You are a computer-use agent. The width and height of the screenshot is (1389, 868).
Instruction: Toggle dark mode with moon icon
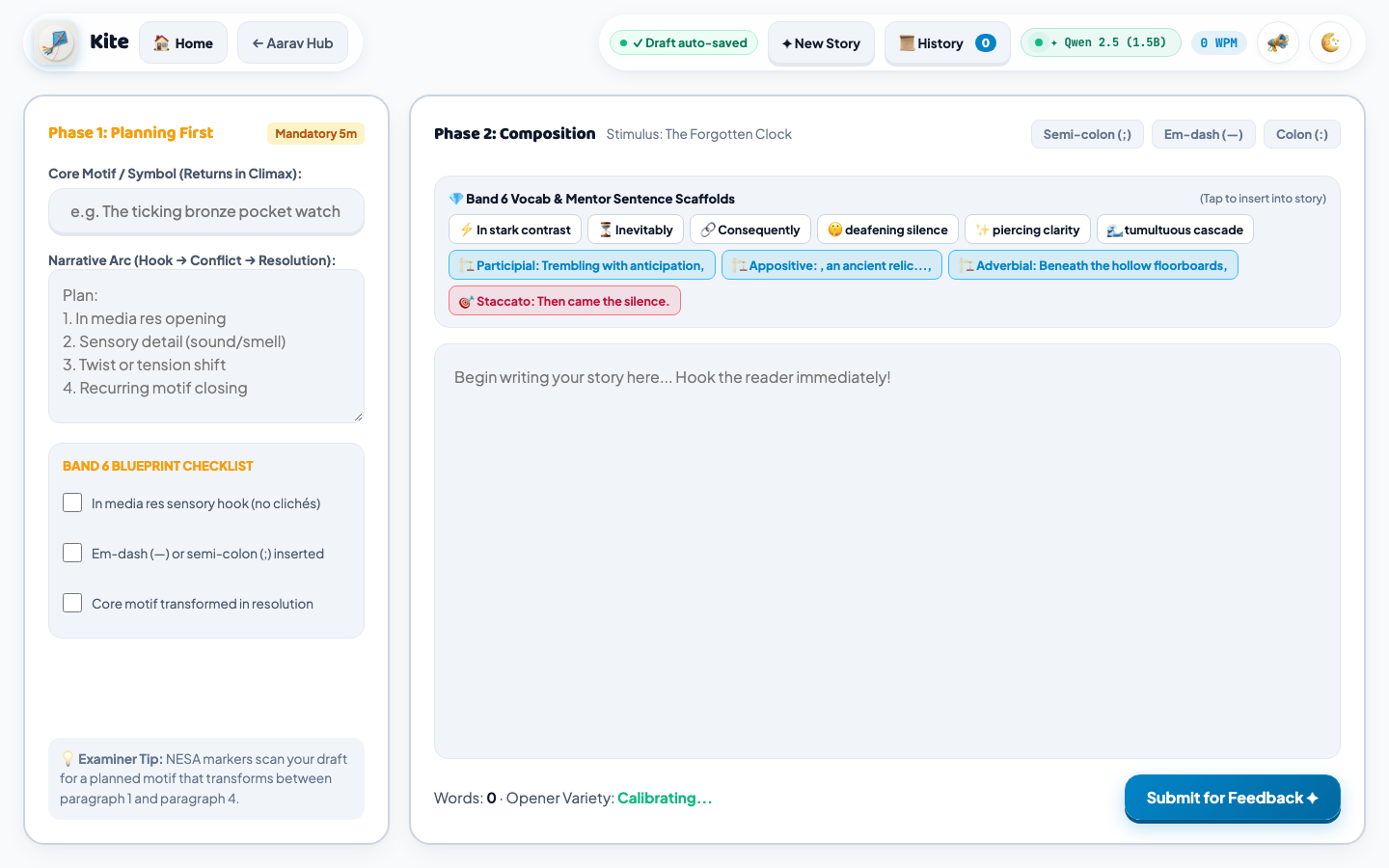pos(1330,42)
